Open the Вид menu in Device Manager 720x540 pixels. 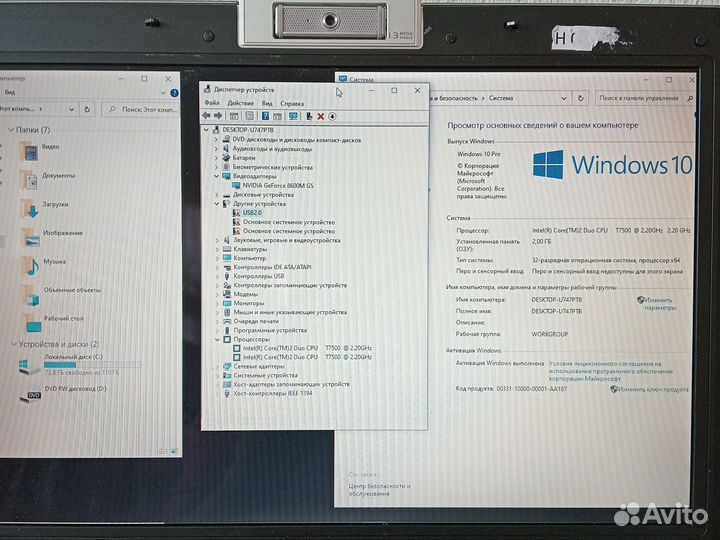267,103
